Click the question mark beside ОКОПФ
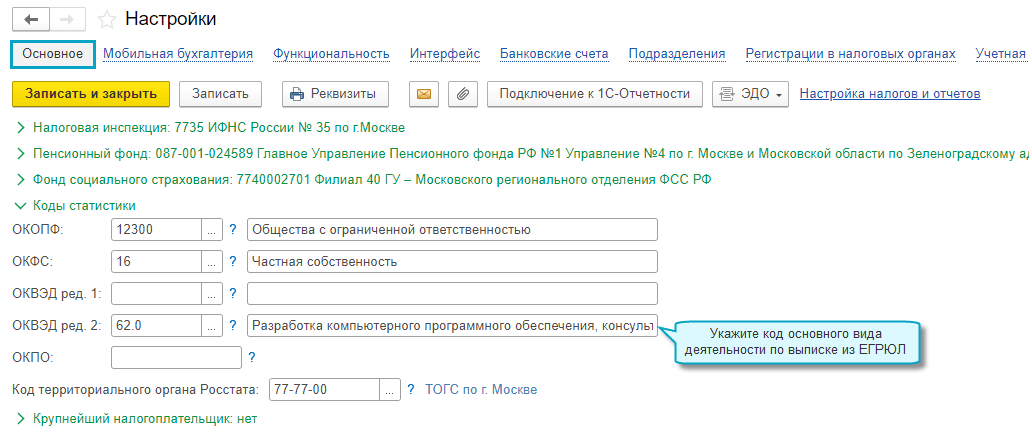 click(x=233, y=230)
